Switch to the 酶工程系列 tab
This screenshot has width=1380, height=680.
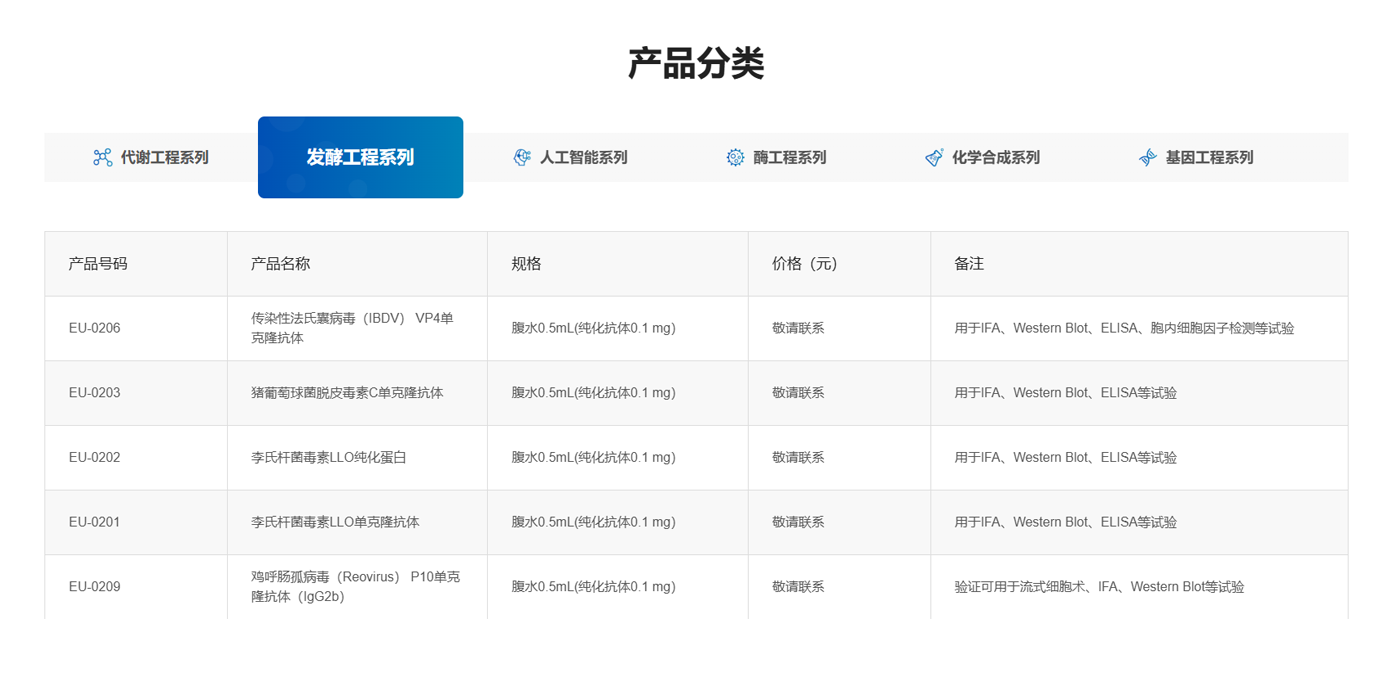tap(776, 157)
